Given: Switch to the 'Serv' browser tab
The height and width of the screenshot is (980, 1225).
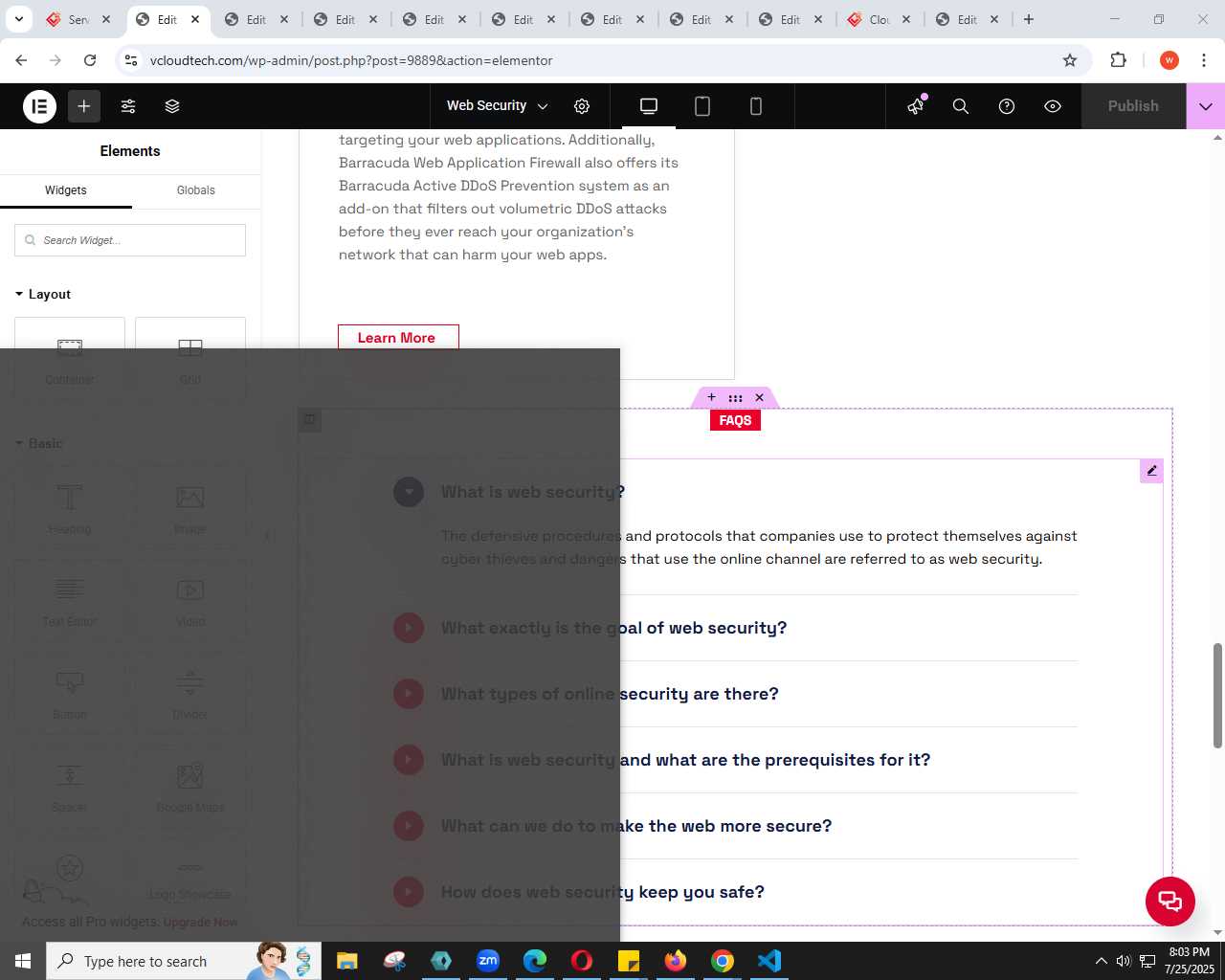Looking at the screenshot, I should [x=79, y=19].
